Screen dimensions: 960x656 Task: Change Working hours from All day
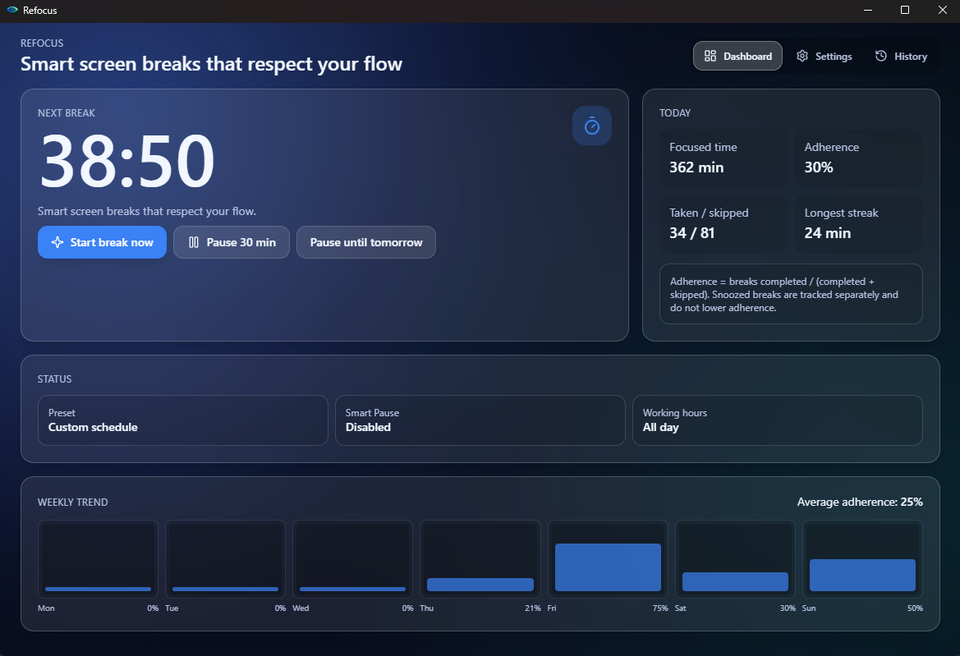click(777, 420)
